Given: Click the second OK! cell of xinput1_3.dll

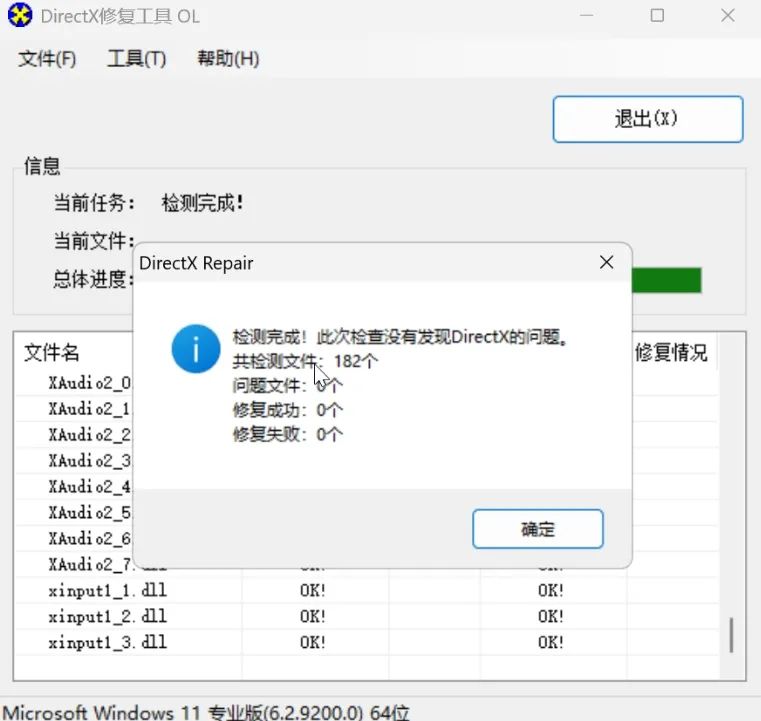Looking at the screenshot, I should 550,642.
